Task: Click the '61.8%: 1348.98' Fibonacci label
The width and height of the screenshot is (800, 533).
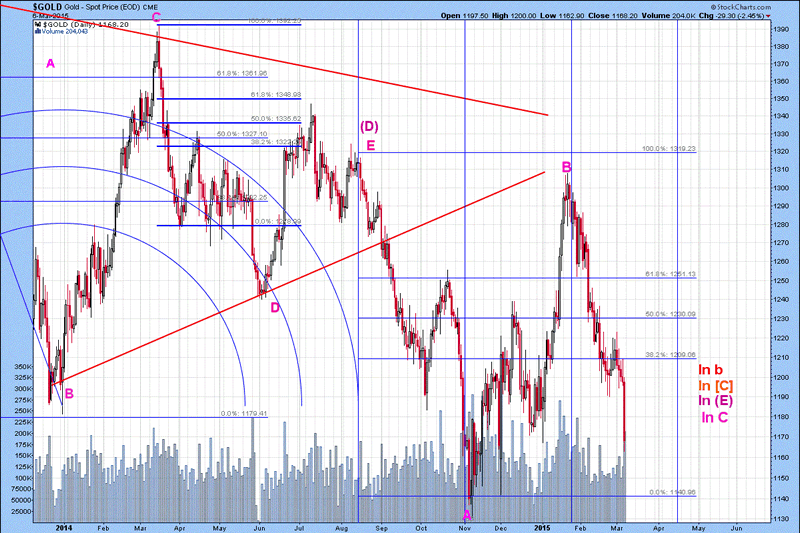Action: pyautogui.click(x=276, y=95)
